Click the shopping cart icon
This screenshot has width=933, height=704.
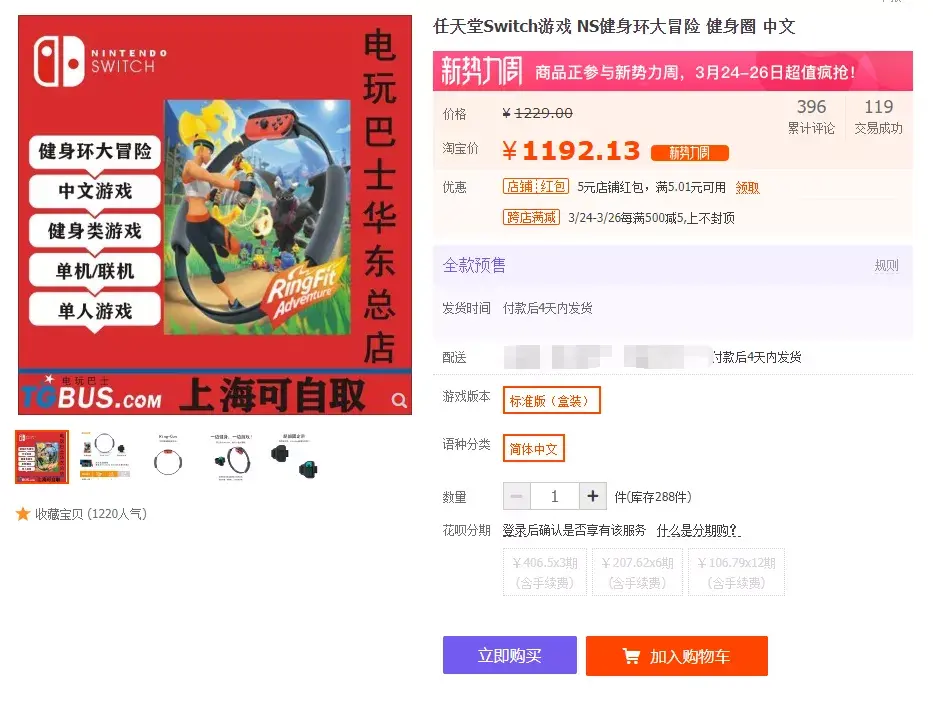(631, 656)
